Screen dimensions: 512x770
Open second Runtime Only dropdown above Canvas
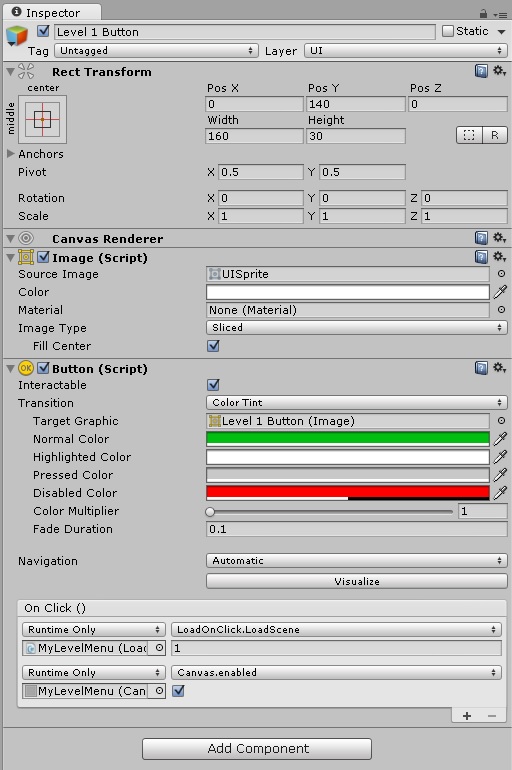coord(94,672)
